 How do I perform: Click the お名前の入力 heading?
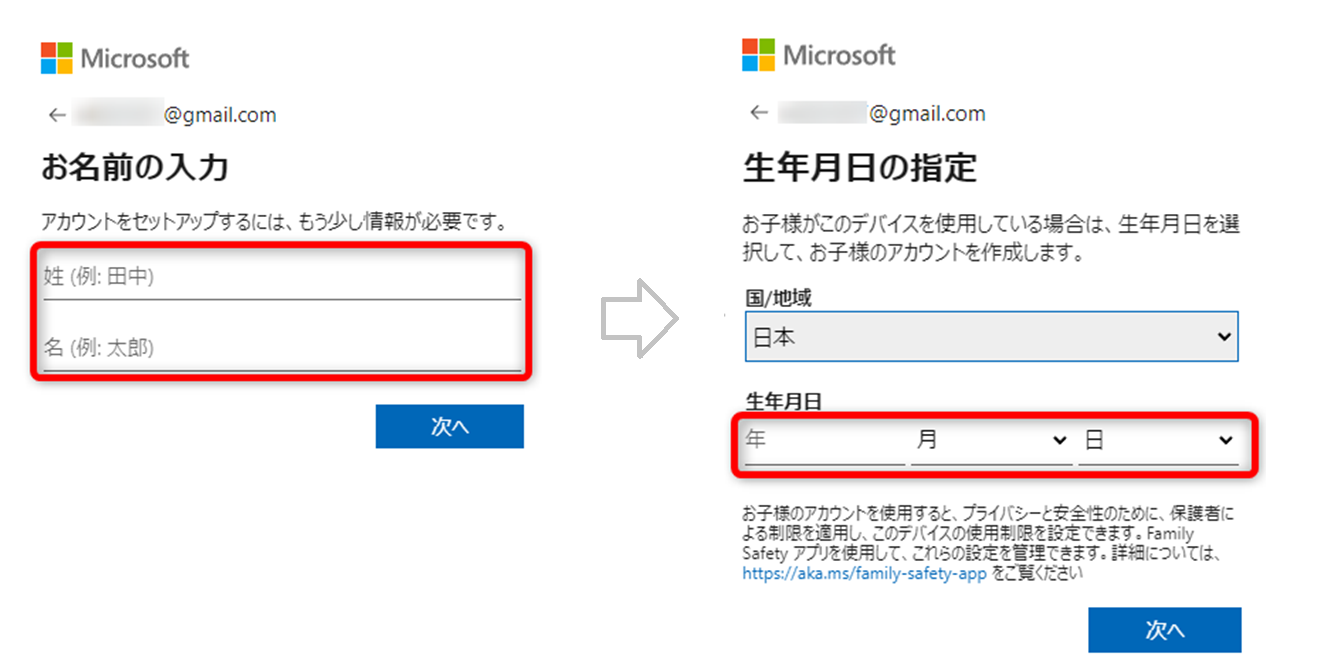(135, 166)
